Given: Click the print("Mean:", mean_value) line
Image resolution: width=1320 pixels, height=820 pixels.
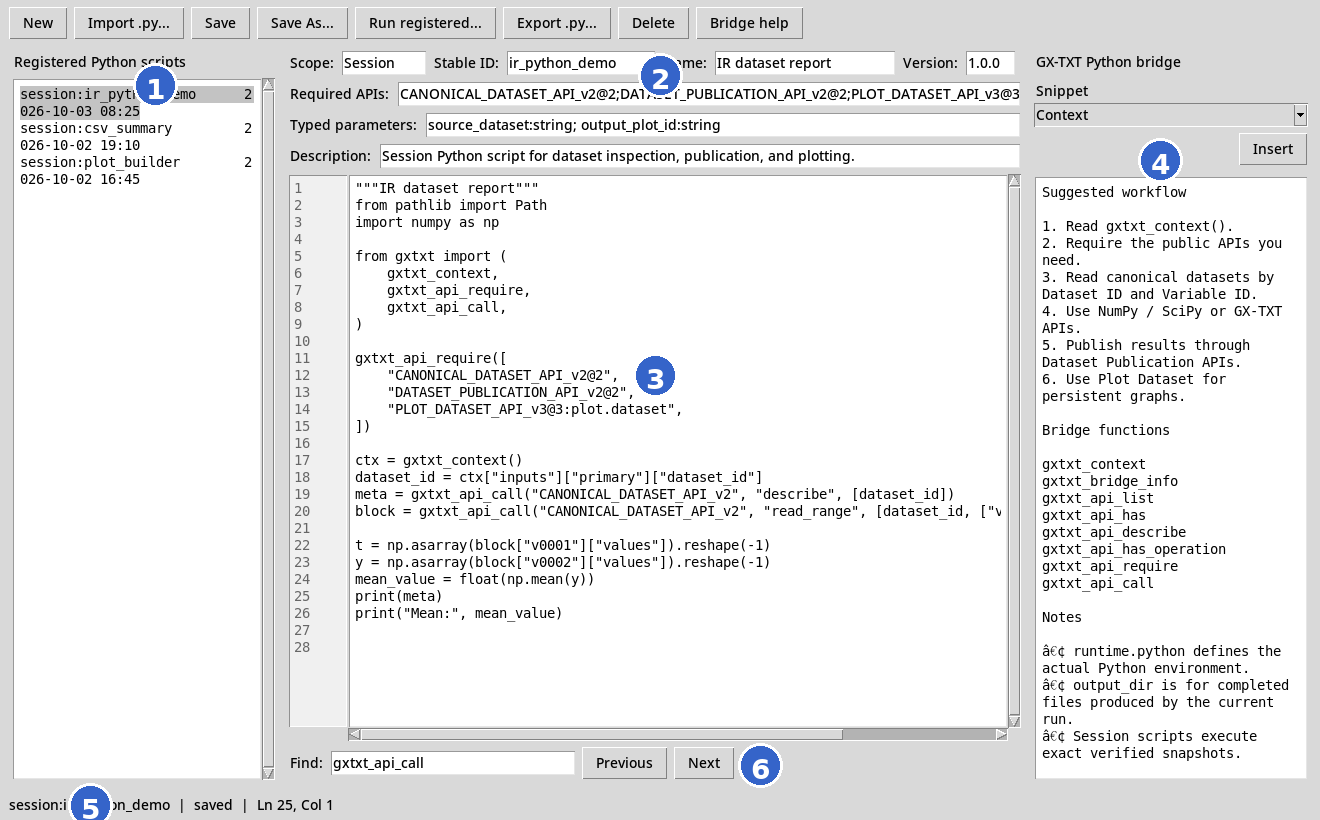Looking at the screenshot, I should 459,613.
